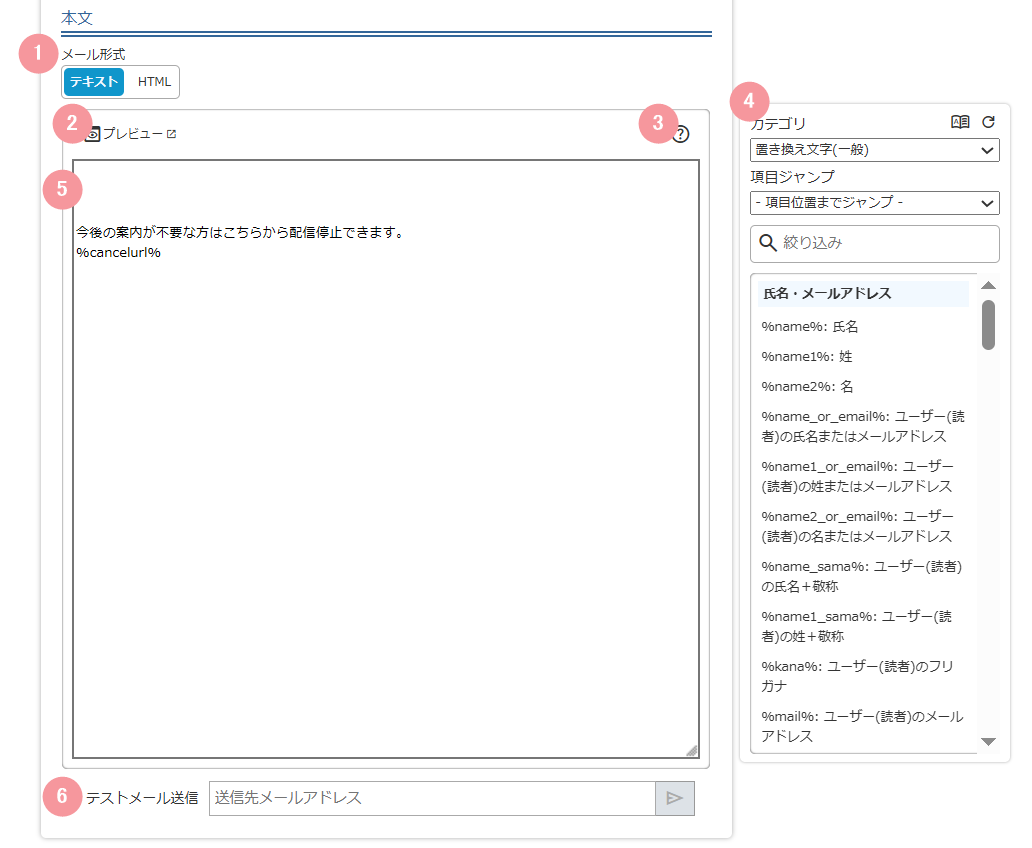The width and height of the screenshot is (1032, 848).
Task: Click the refresh icon in category panel
Action: coord(988,122)
